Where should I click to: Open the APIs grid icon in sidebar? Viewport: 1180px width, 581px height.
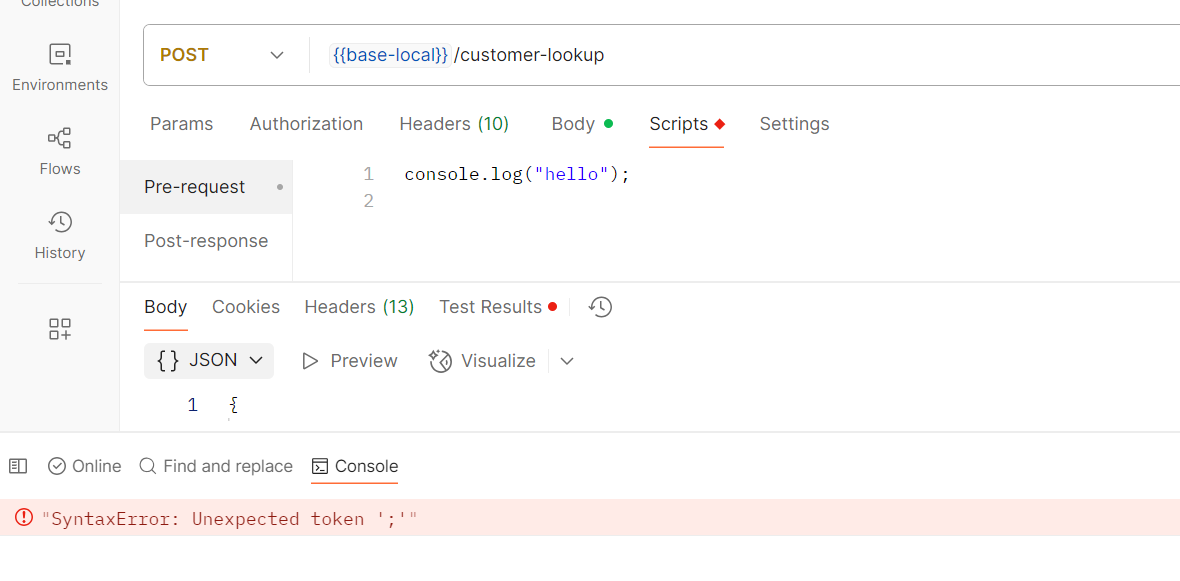pyautogui.click(x=59, y=328)
